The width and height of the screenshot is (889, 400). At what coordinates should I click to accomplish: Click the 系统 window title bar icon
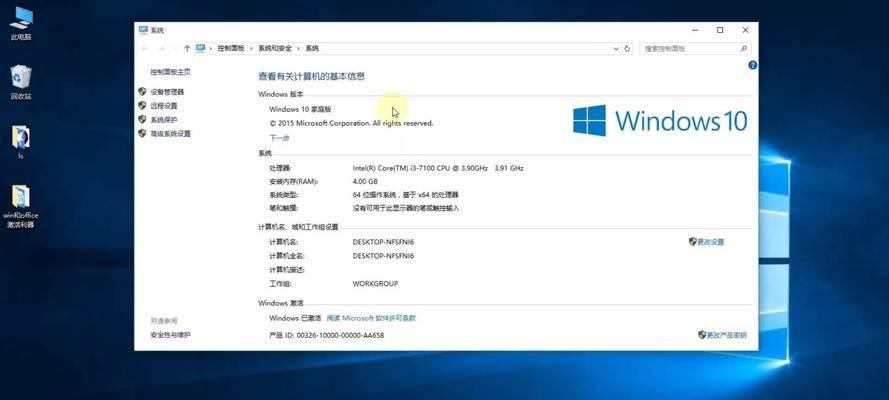[x=143, y=30]
